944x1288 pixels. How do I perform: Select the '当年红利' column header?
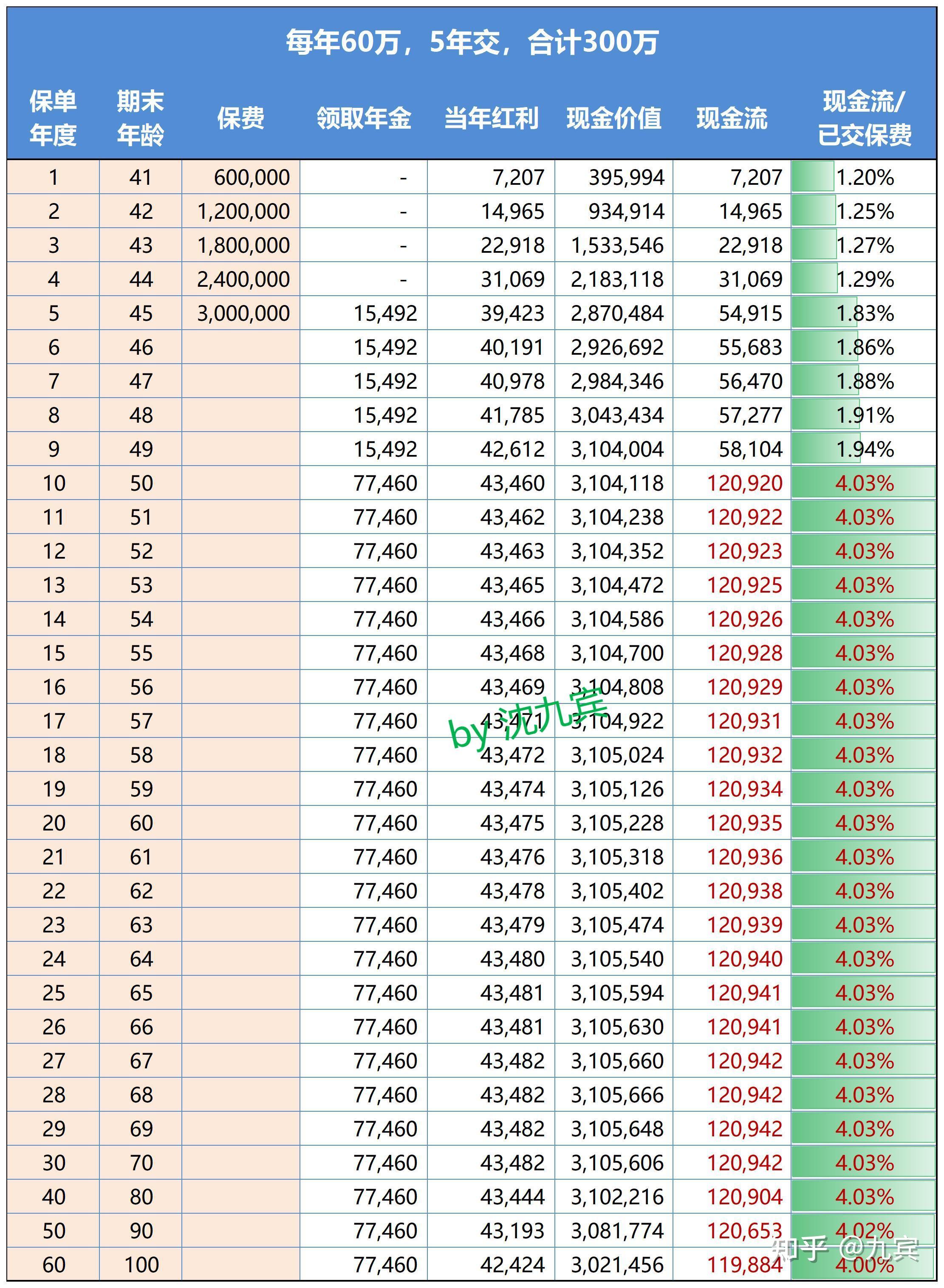492,118
